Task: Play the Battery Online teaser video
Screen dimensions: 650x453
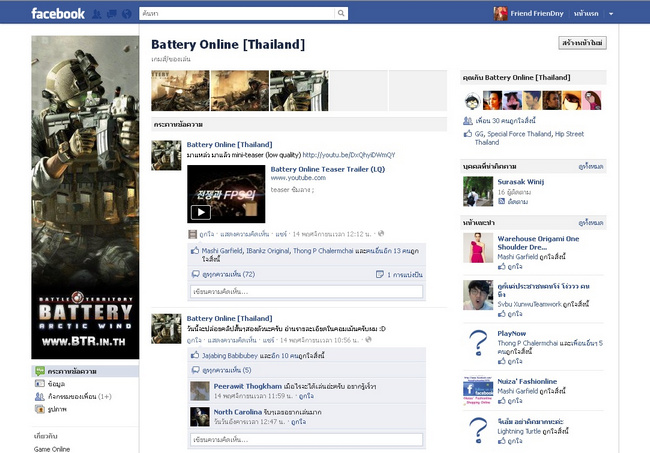Action: point(200,211)
